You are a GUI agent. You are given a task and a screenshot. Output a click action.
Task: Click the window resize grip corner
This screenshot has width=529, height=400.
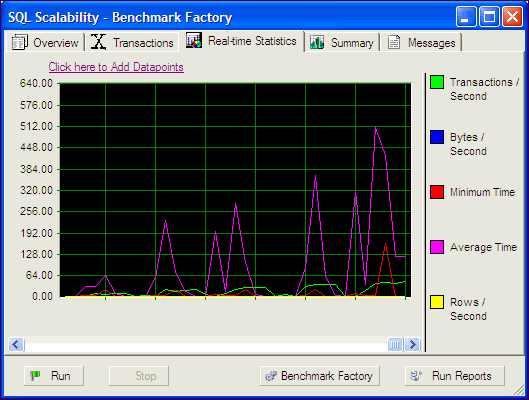coord(519,390)
